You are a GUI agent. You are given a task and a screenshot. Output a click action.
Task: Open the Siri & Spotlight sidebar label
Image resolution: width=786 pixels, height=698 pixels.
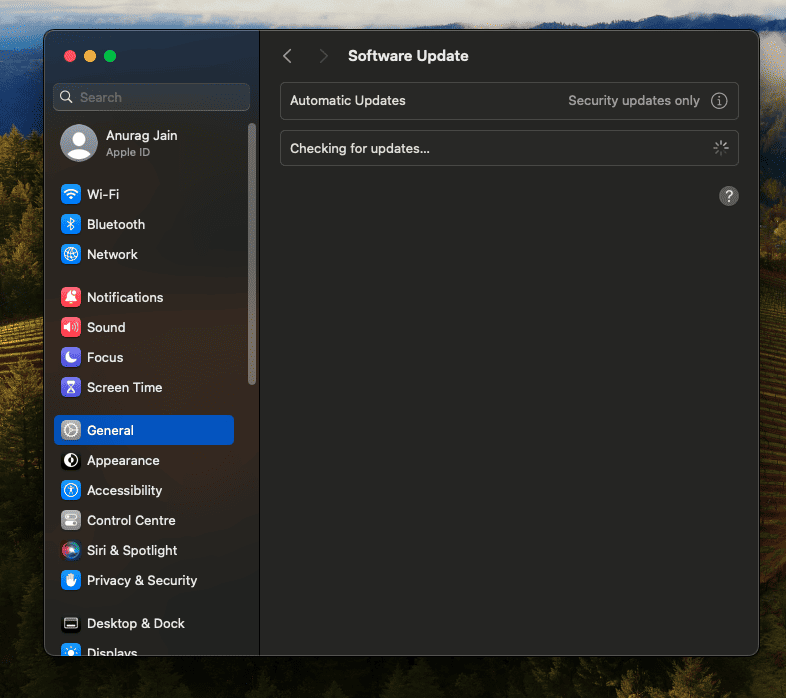point(132,551)
